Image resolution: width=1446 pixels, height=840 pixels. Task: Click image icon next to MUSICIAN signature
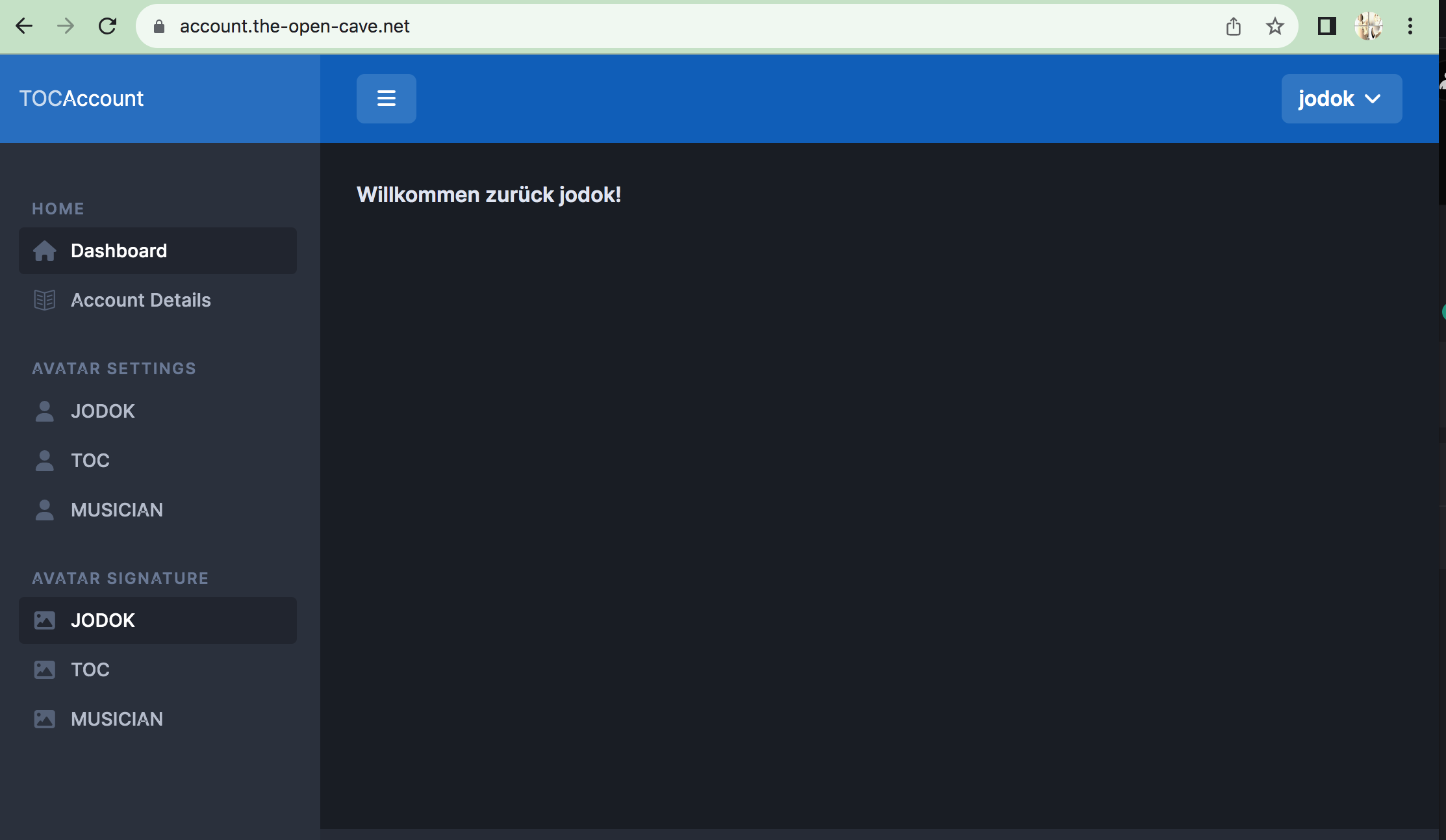pyautogui.click(x=44, y=719)
